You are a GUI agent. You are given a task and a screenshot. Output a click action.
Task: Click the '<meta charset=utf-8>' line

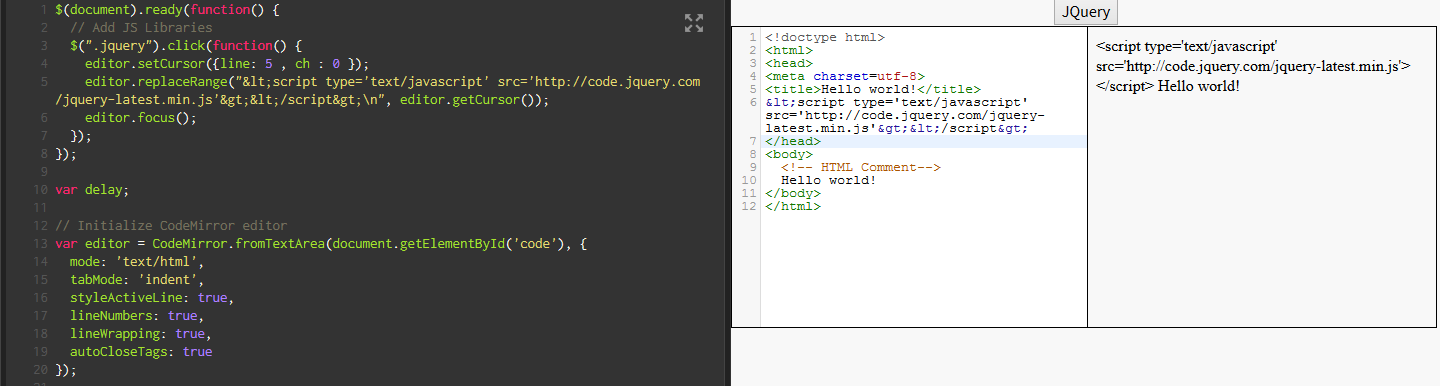click(845, 76)
